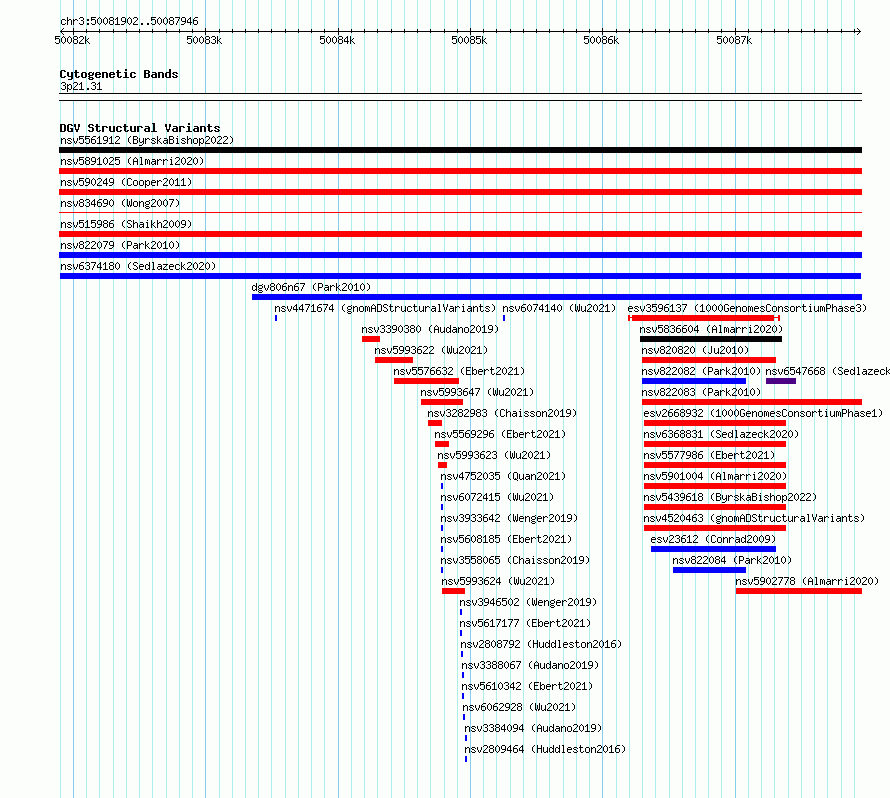
Task: Open nsv5576632 (Ebert2021) variant
Action: (459, 371)
